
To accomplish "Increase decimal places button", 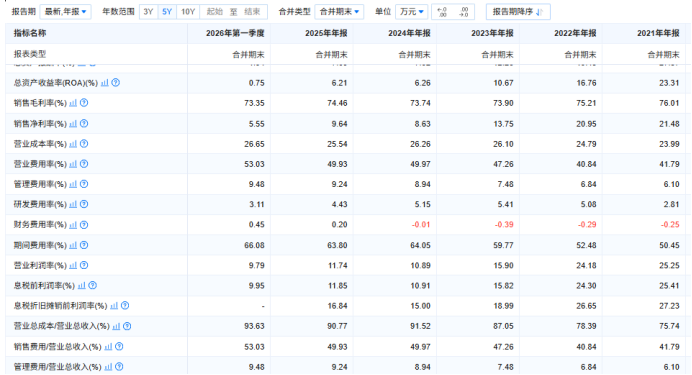I will tap(442, 12).
